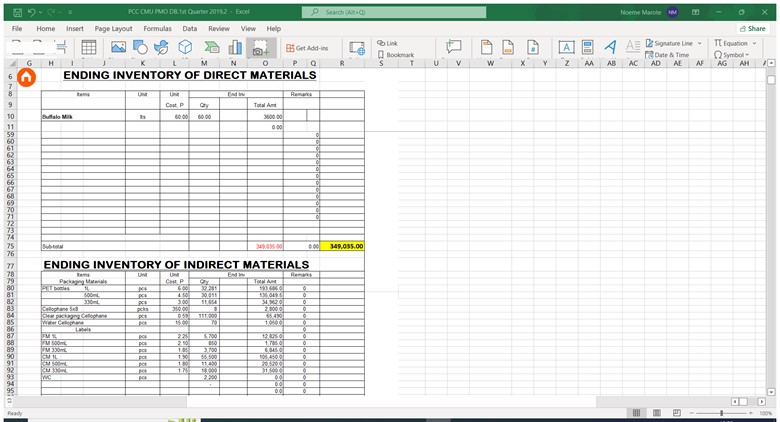The height and width of the screenshot is (422, 780).
Task: Expand the Equation dropdown arrow
Action: point(754,43)
